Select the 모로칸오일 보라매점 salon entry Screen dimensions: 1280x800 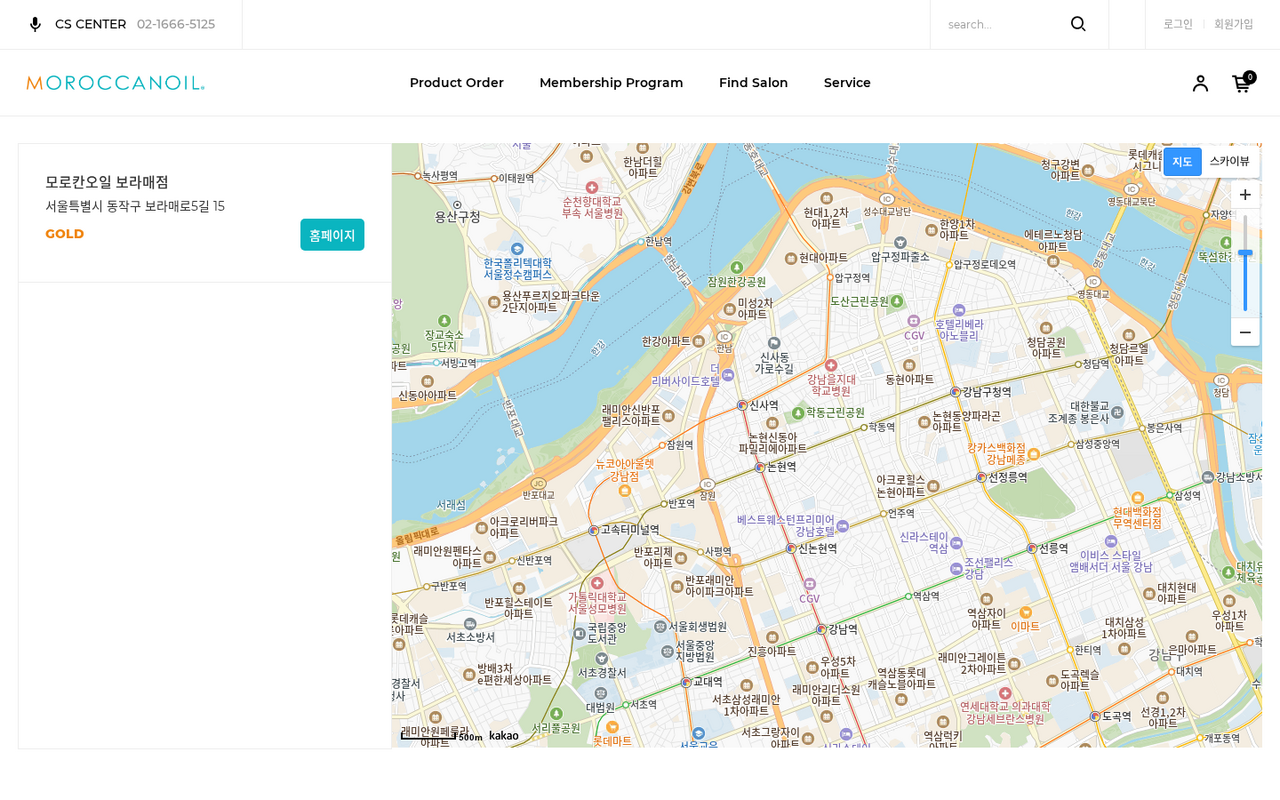coord(107,182)
